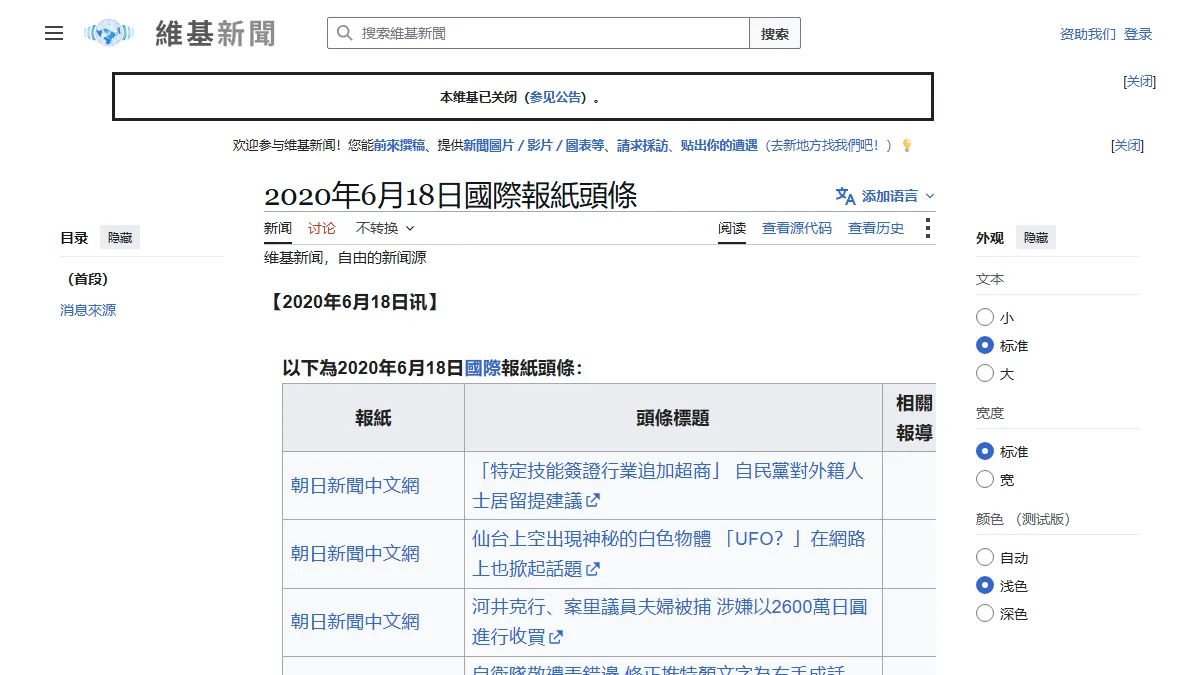Click the 搜索 search button
1200x675 pixels.
775,33
